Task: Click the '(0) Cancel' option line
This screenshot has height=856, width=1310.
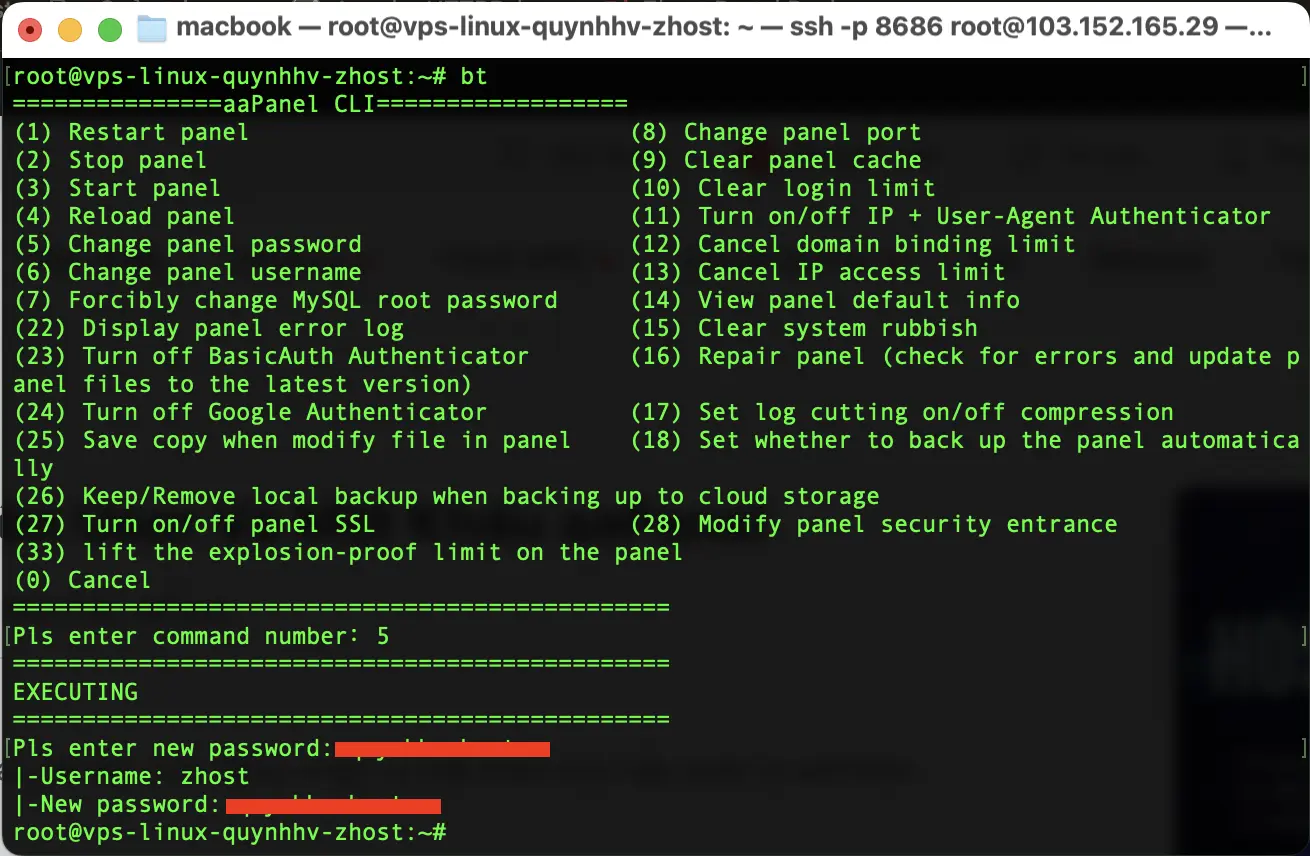Action: coord(82,581)
